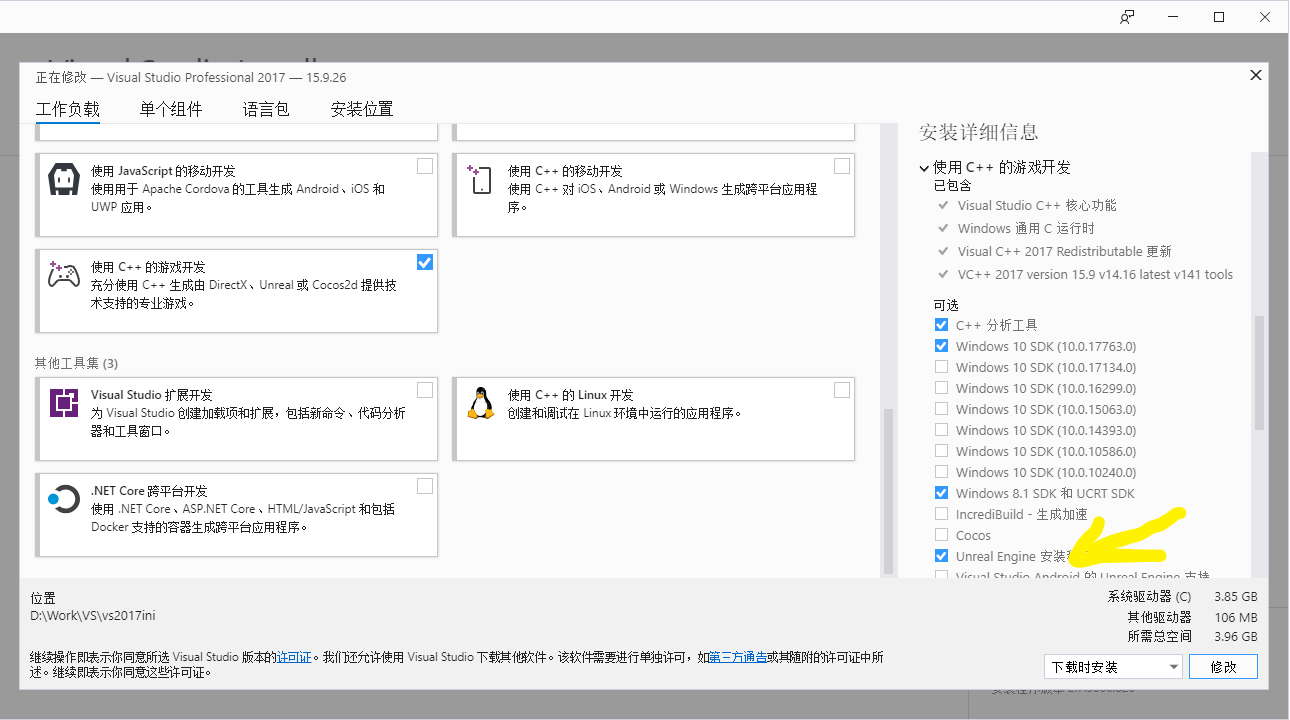Viewport: 1290px width, 720px height.
Task: Uncheck the Unreal Engine installer option
Action: [x=941, y=556]
